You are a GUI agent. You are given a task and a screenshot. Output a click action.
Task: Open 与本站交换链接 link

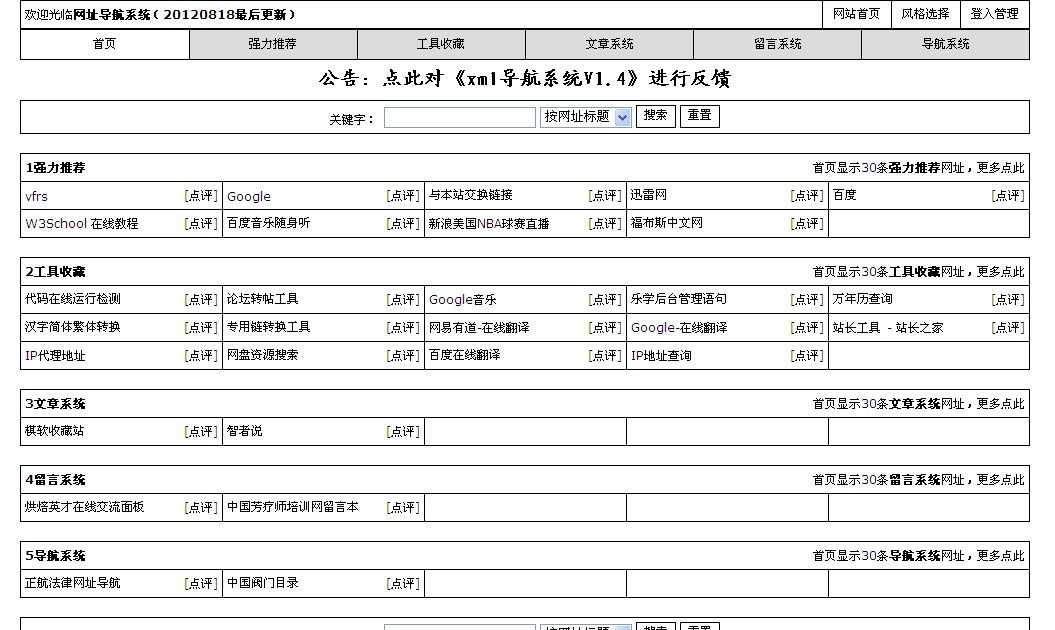tap(470, 195)
